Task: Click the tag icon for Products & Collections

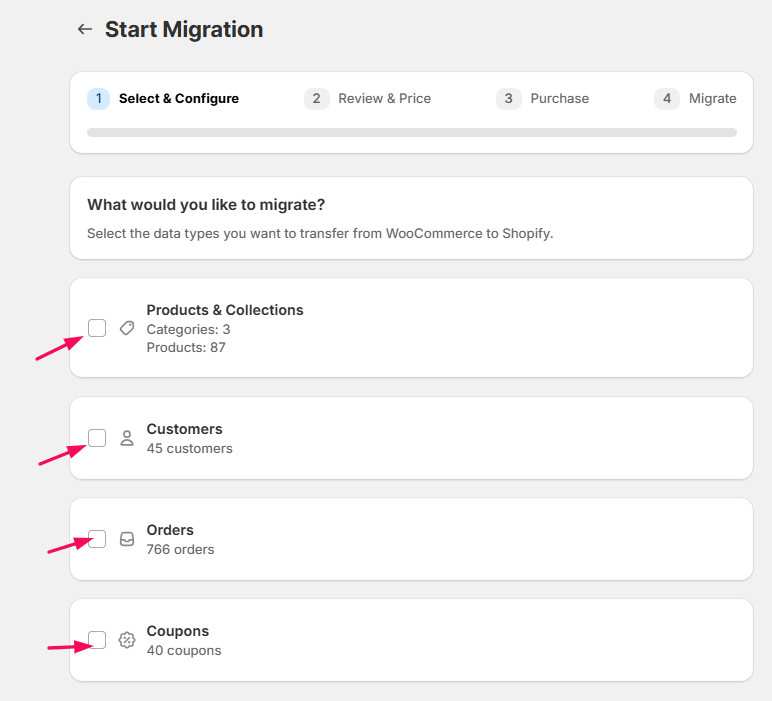Action: (126, 328)
